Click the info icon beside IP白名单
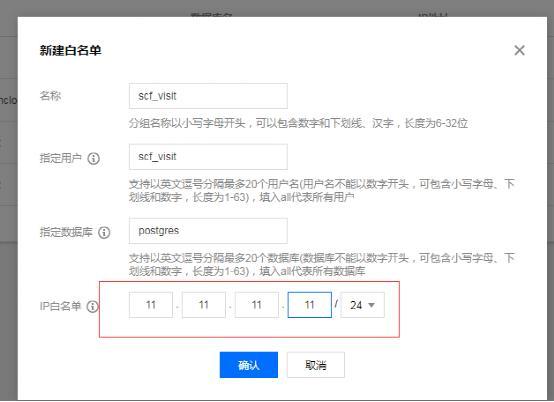554x402 pixels. point(93,306)
